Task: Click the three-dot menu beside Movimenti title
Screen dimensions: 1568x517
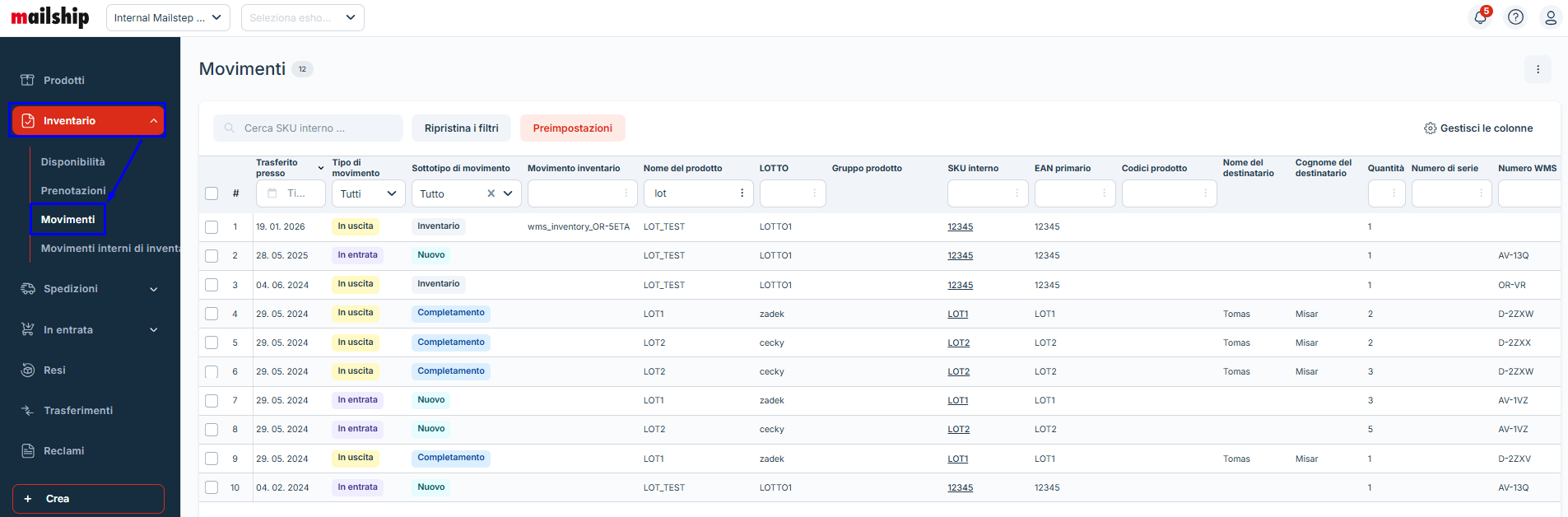Action: tap(1538, 69)
